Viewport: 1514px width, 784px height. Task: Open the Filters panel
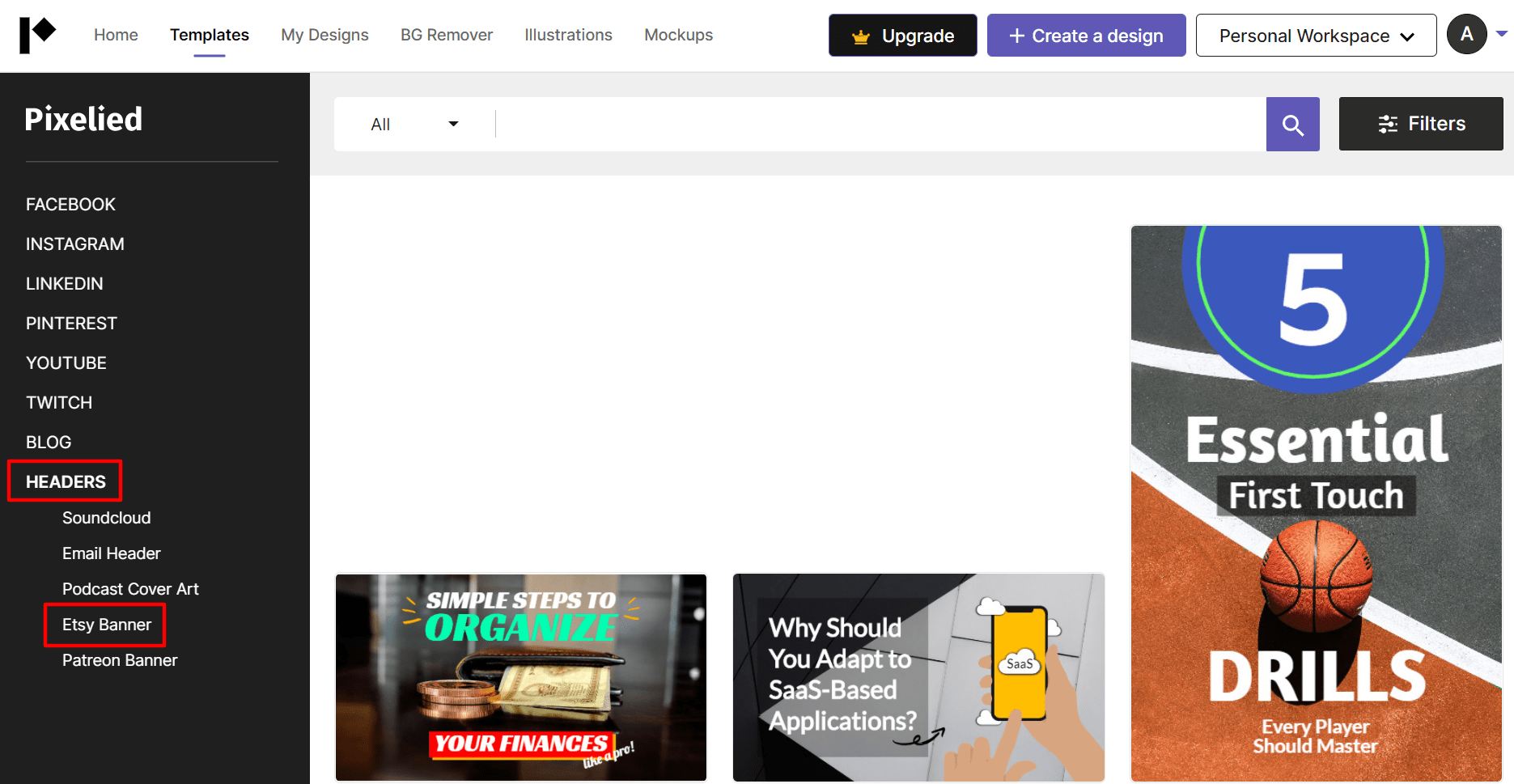click(x=1420, y=124)
